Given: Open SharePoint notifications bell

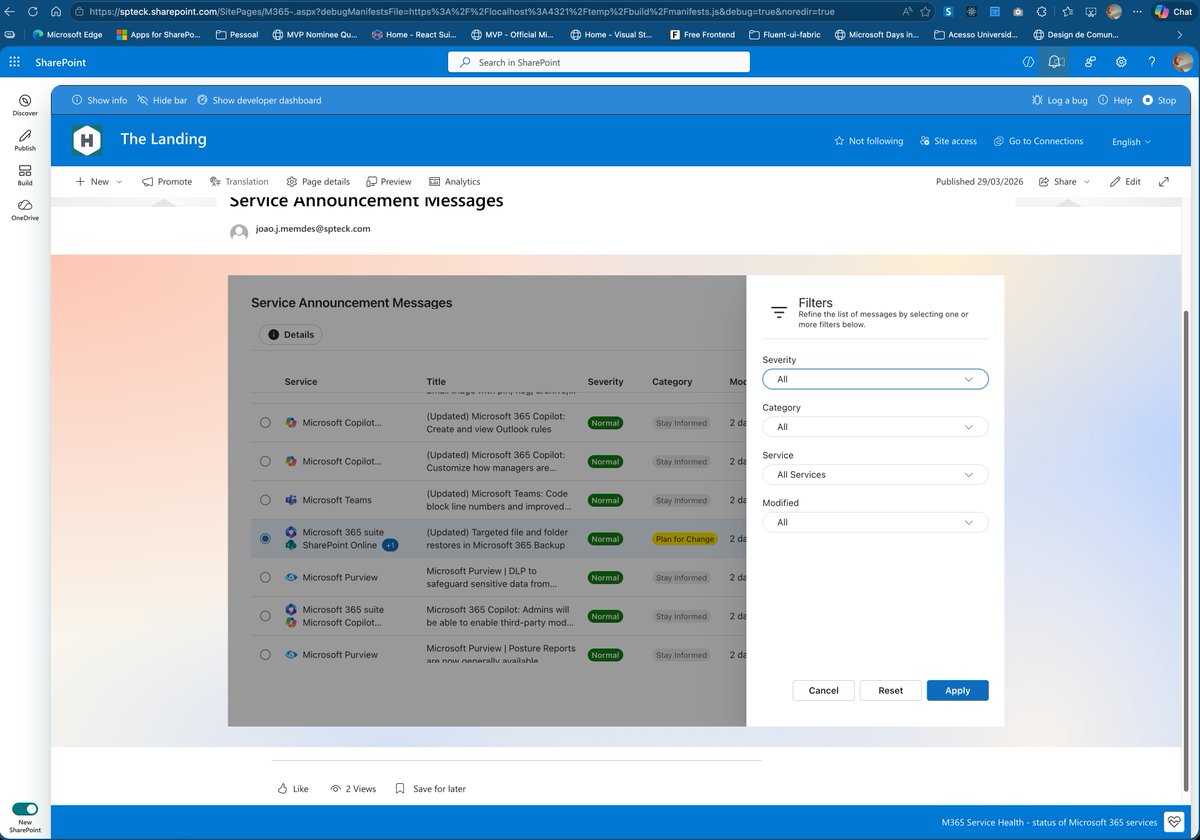Looking at the screenshot, I should point(1054,62).
